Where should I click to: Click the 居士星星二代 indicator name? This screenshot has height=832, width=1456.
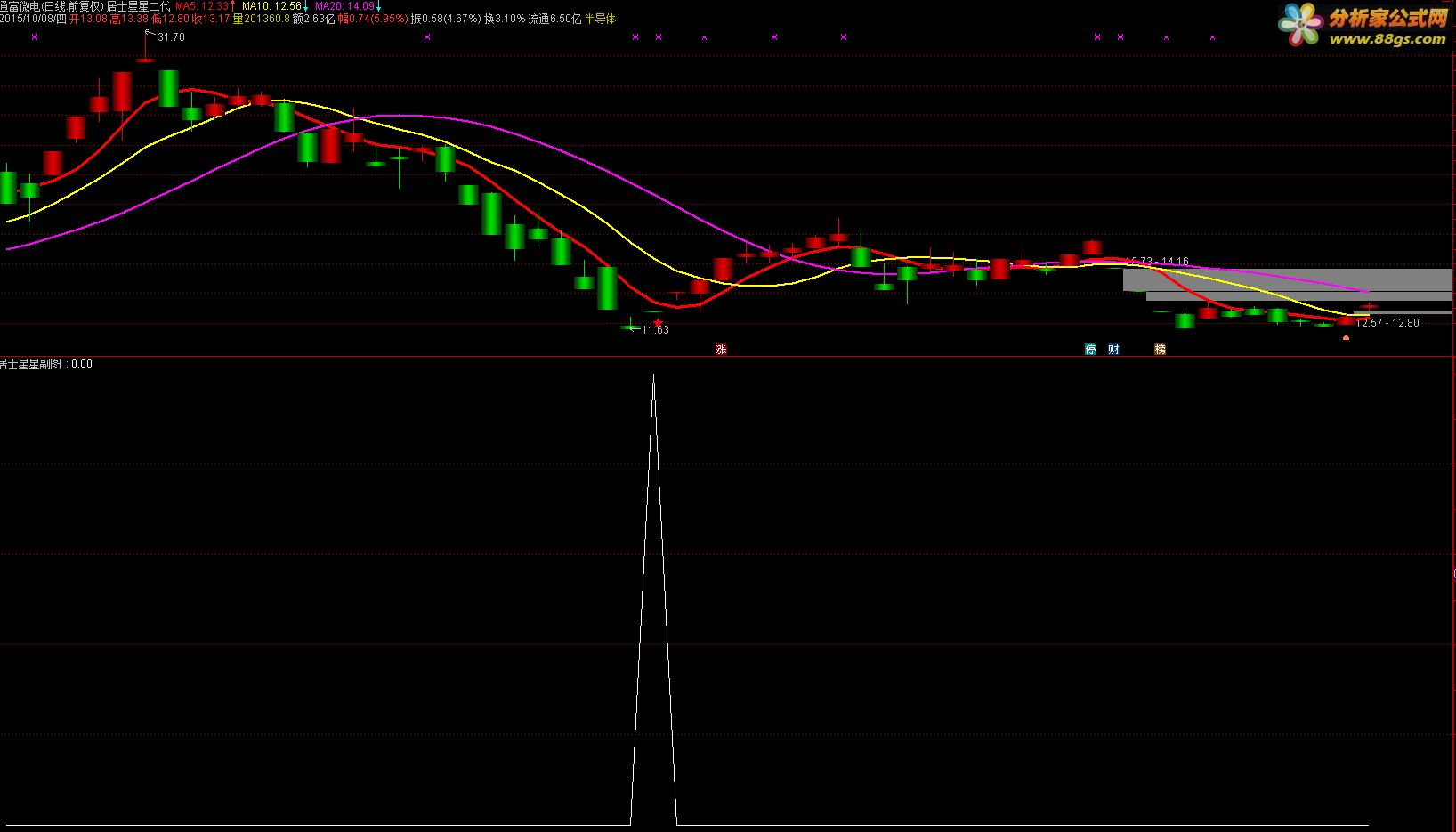tap(138, 6)
